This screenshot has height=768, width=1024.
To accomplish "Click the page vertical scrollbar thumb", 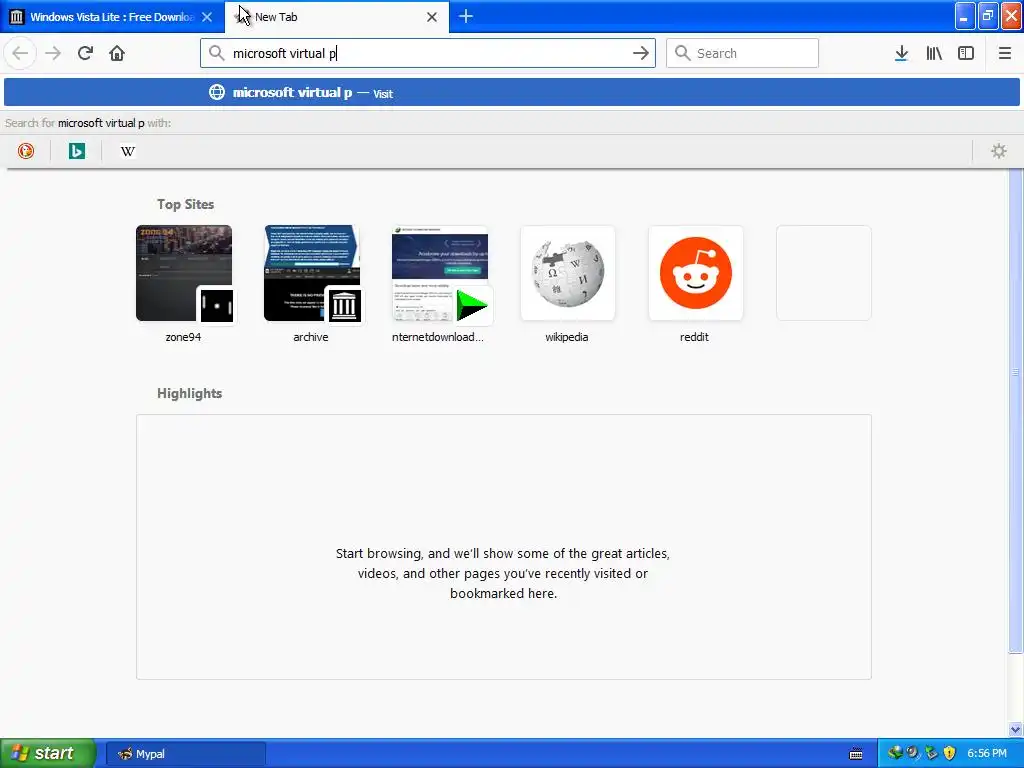I will coord(1015,410).
